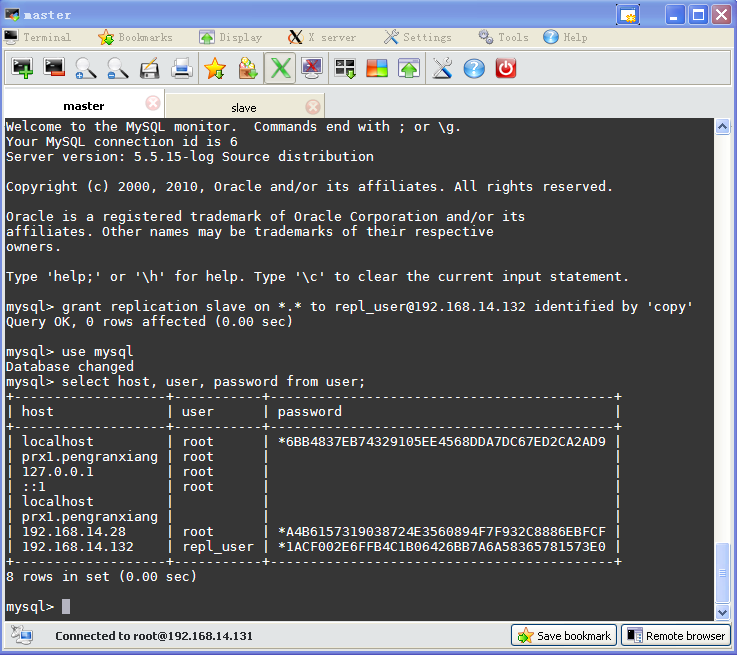The width and height of the screenshot is (737, 655).
Task: Open settings with the crossed tools icon
Action: pos(442,69)
